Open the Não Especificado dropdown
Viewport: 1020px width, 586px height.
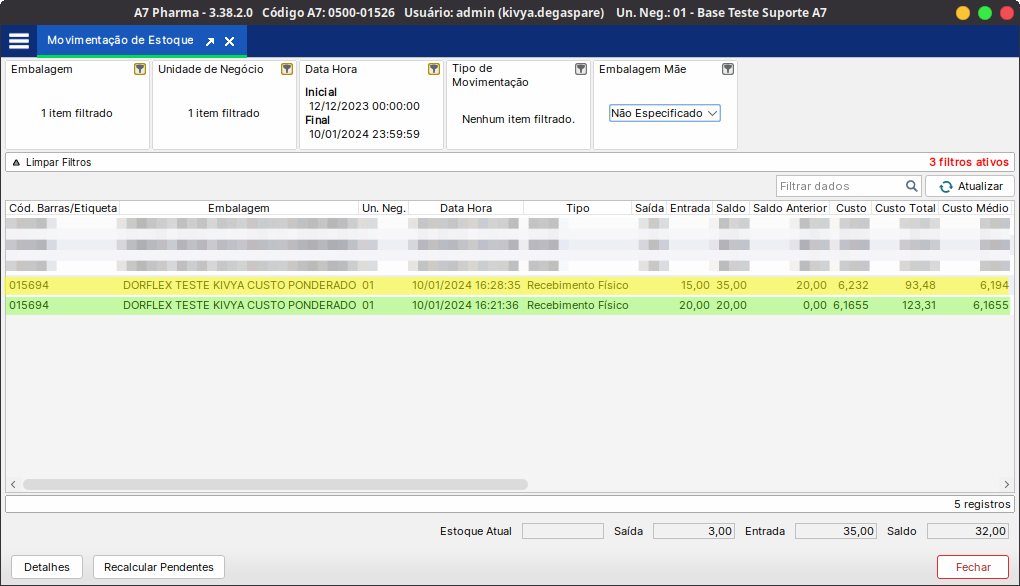pyautogui.click(x=664, y=113)
